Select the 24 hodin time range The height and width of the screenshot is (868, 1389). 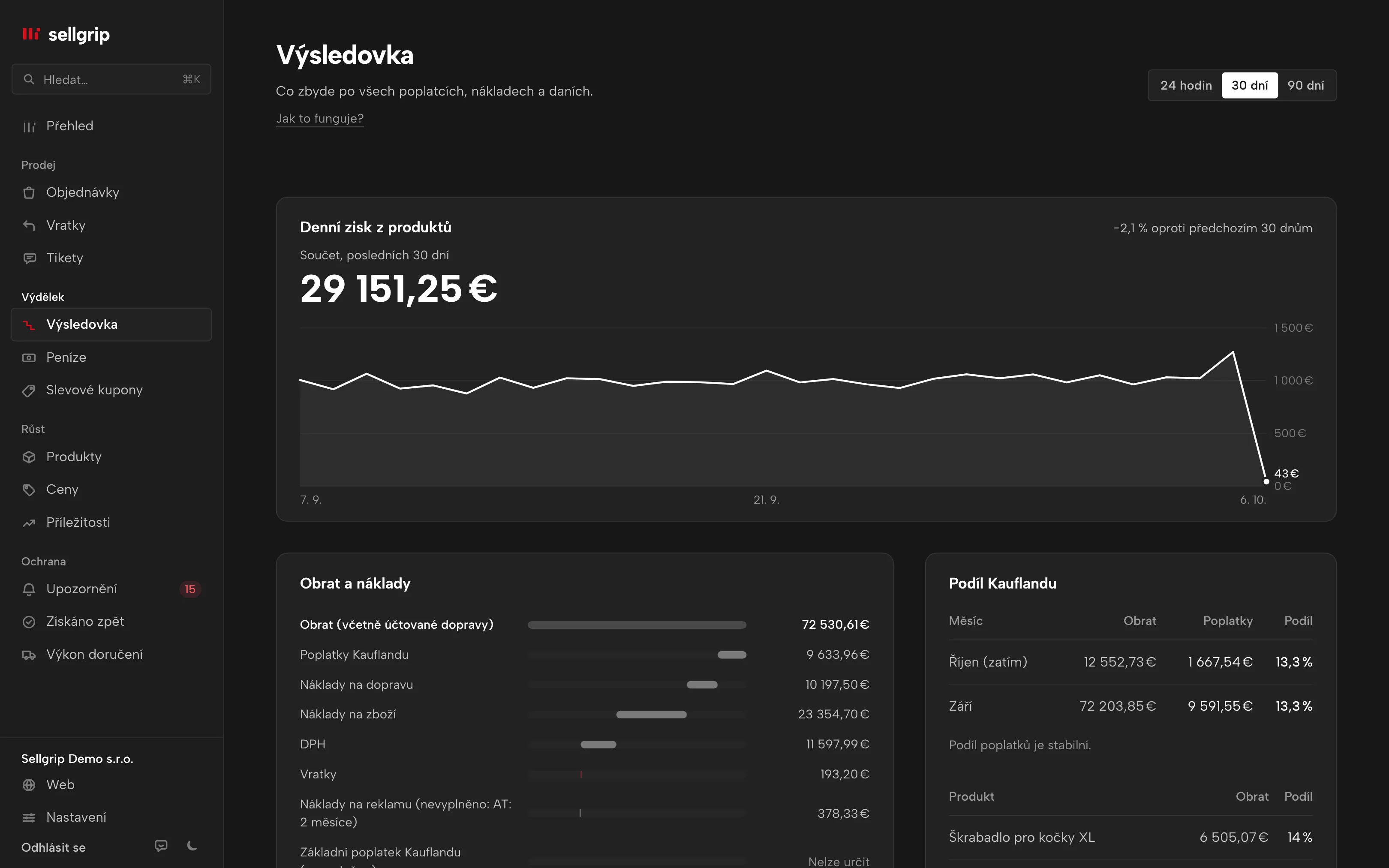(1186, 86)
